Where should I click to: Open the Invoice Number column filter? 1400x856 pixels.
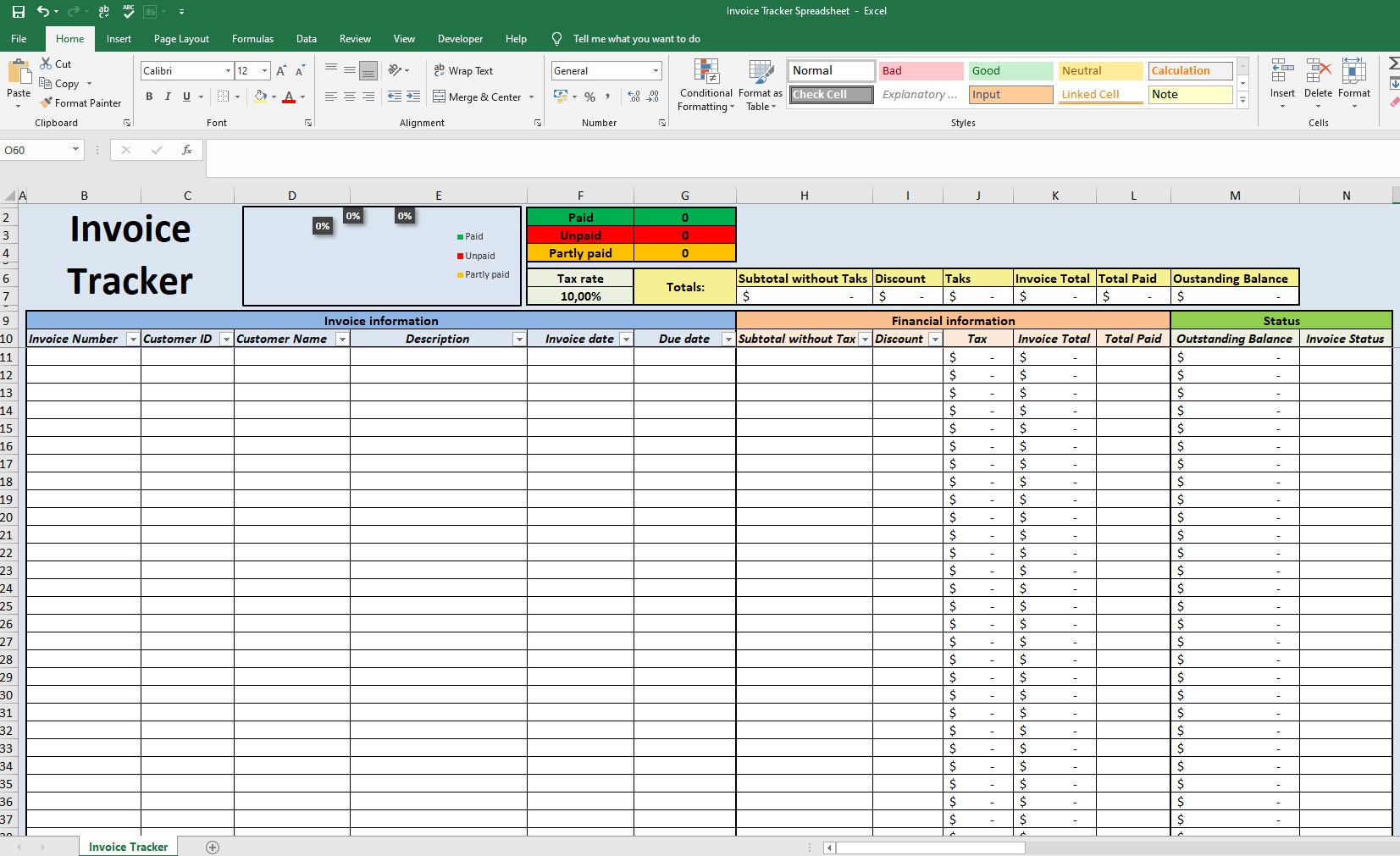click(x=133, y=339)
